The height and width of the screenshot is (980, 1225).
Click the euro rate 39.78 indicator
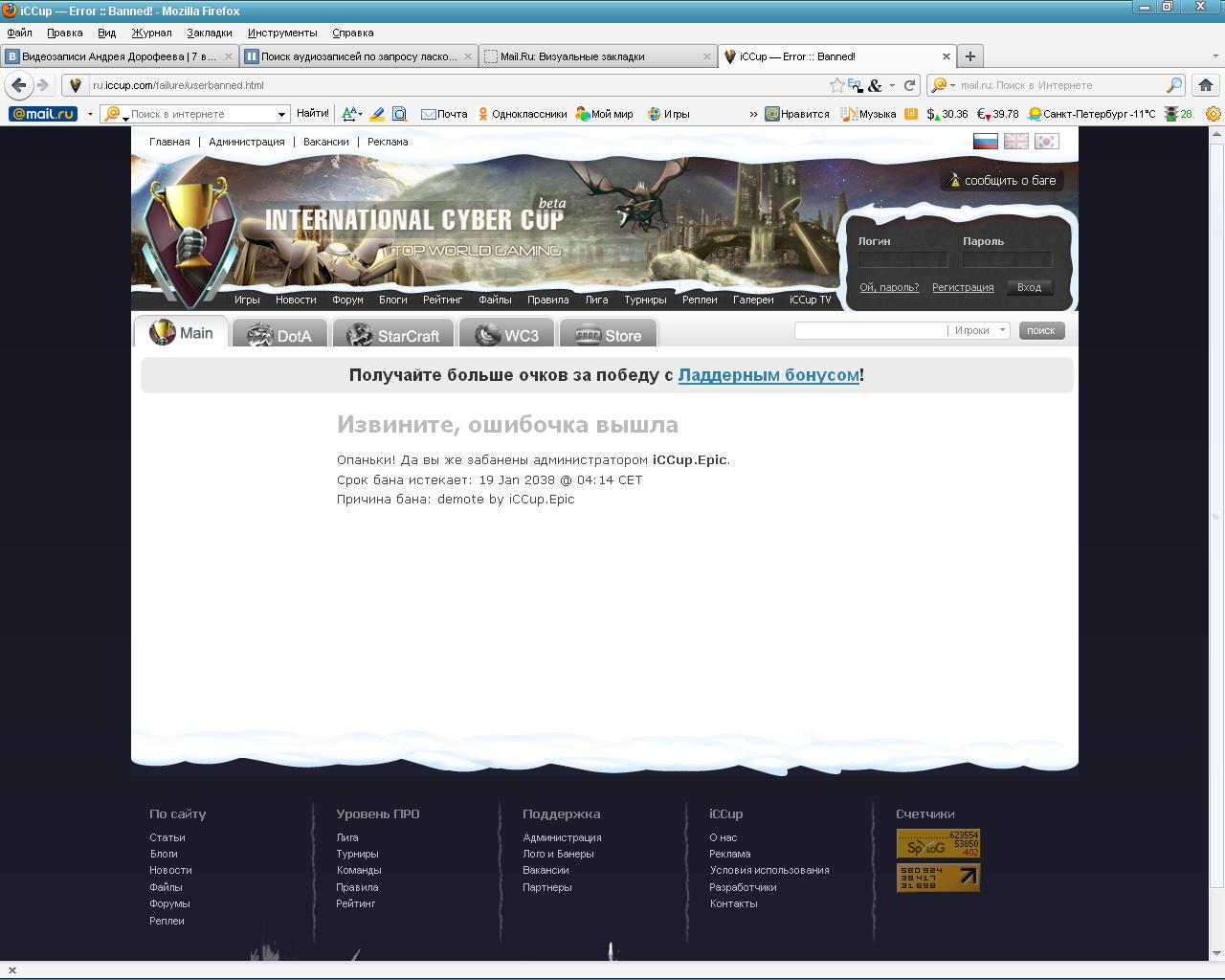pos(997,114)
